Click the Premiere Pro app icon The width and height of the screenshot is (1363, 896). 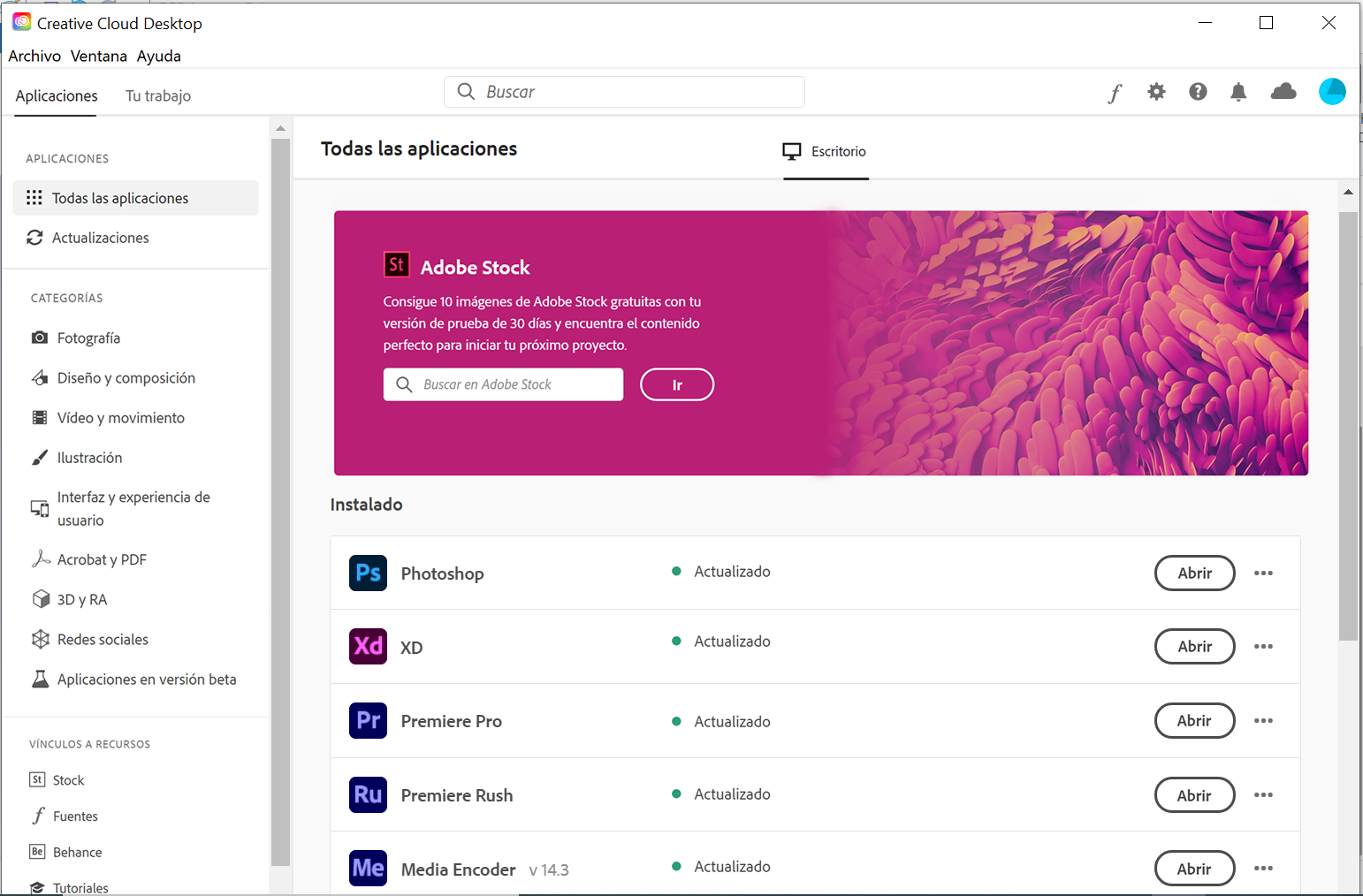(x=368, y=720)
